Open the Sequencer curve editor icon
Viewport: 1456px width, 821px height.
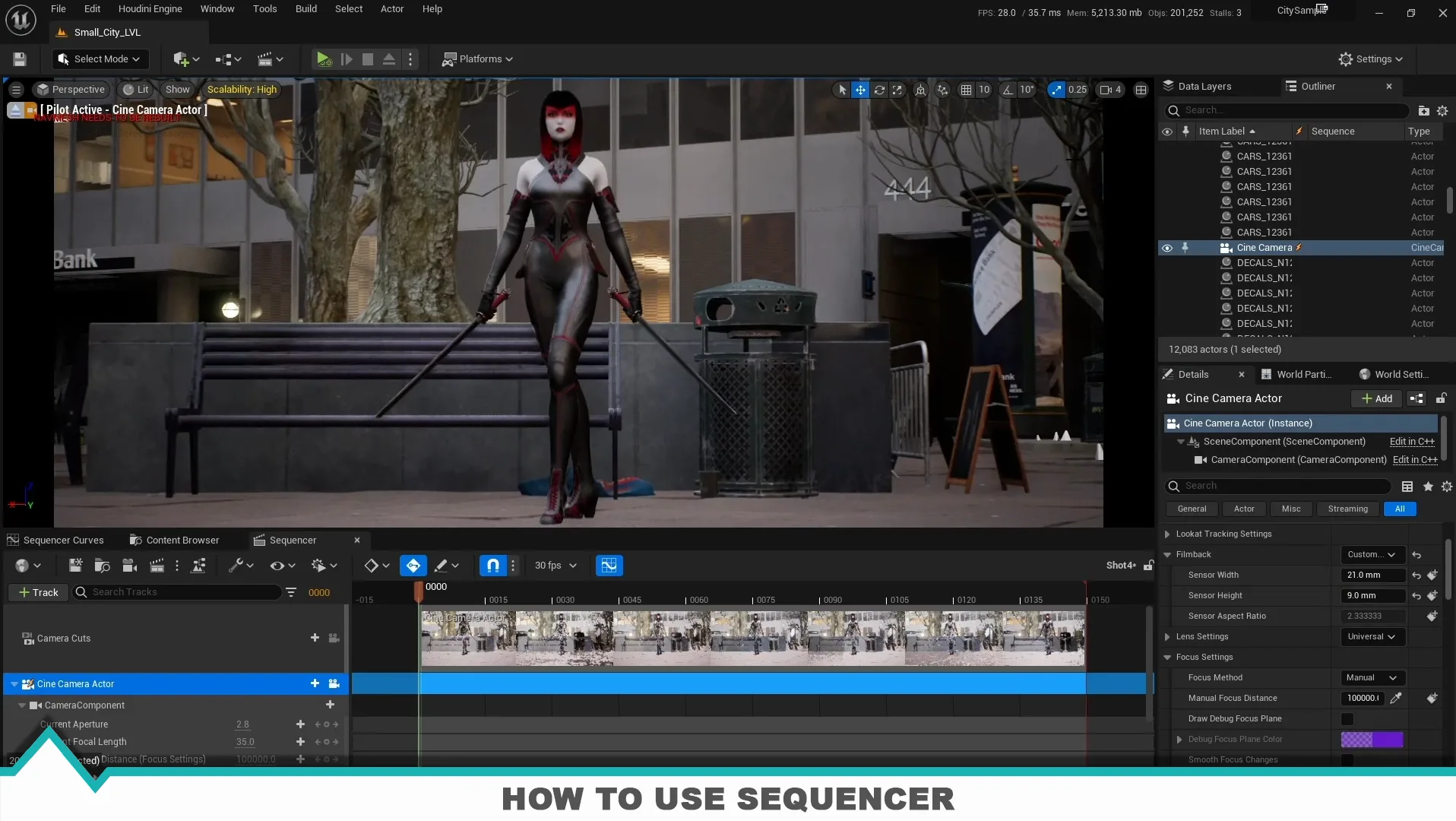(609, 566)
